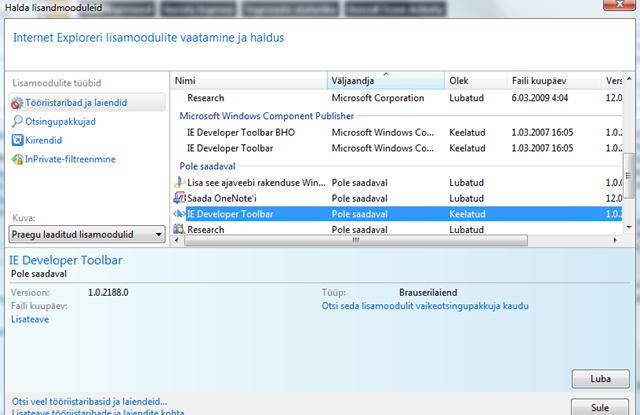Click the Tööriistaribad ja laiendid gear icon
Image resolution: width=640 pixels, height=415 pixels.
(x=17, y=103)
